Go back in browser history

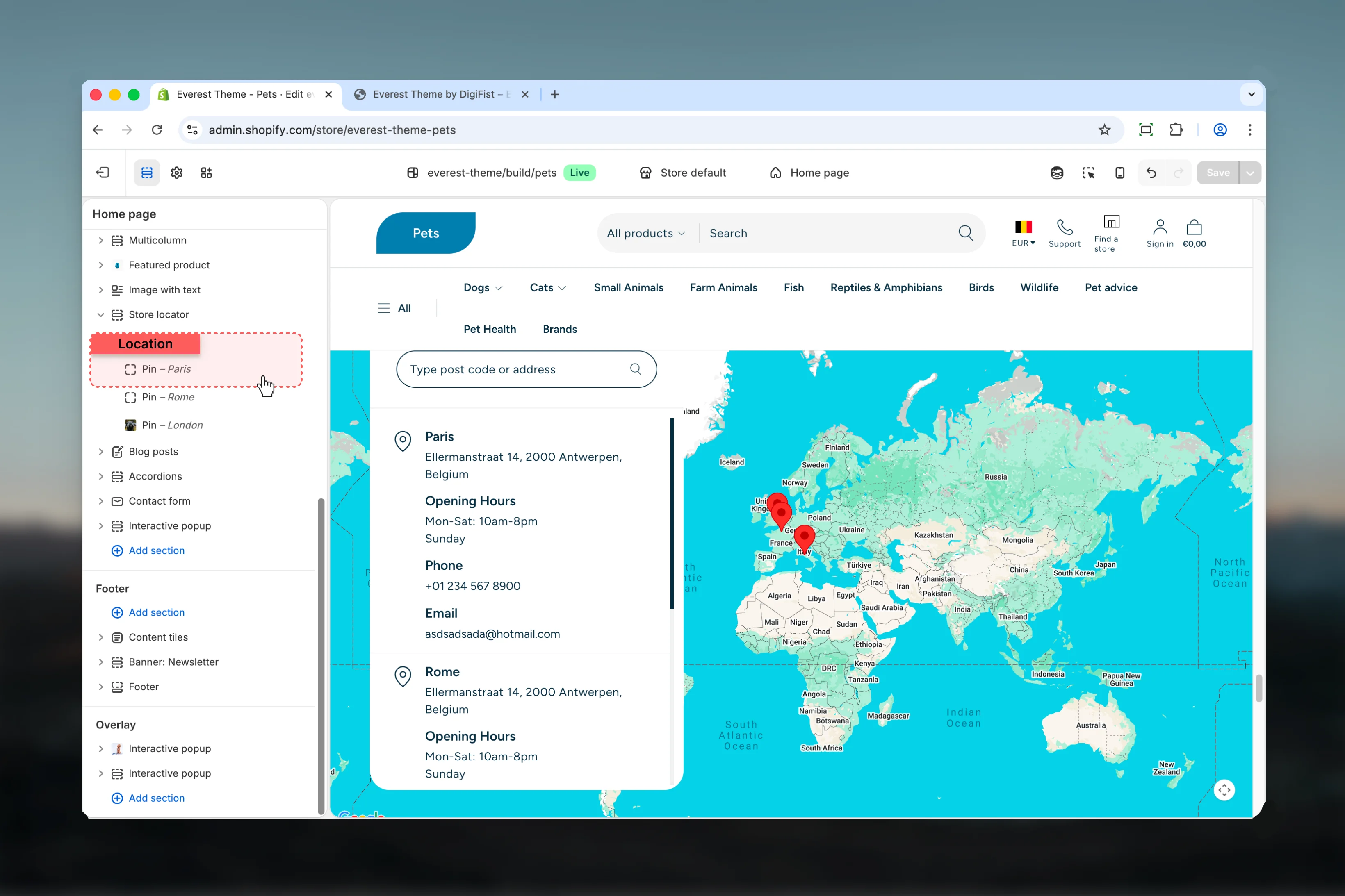[x=98, y=130]
